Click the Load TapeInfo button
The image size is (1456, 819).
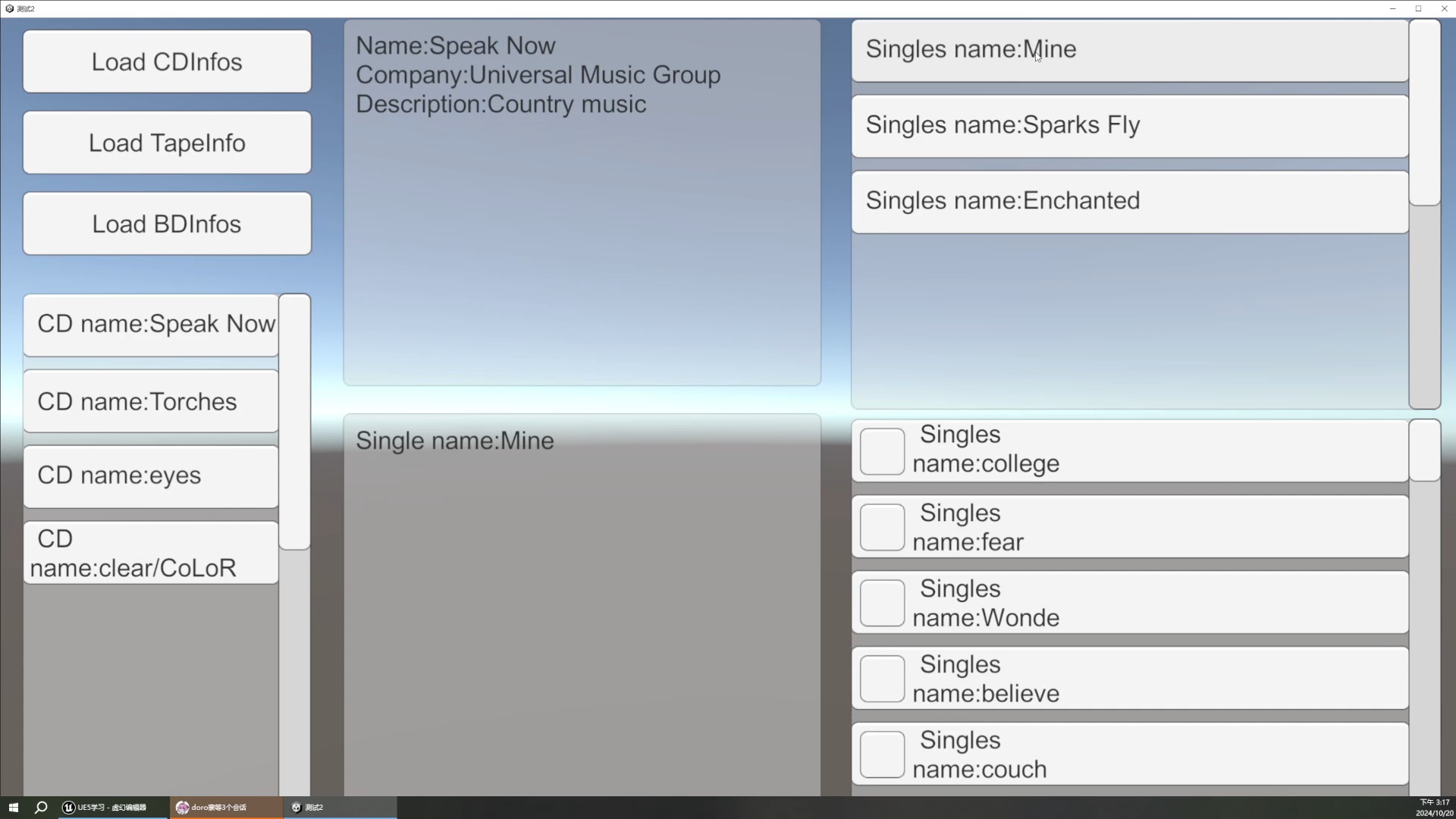[167, 143]
